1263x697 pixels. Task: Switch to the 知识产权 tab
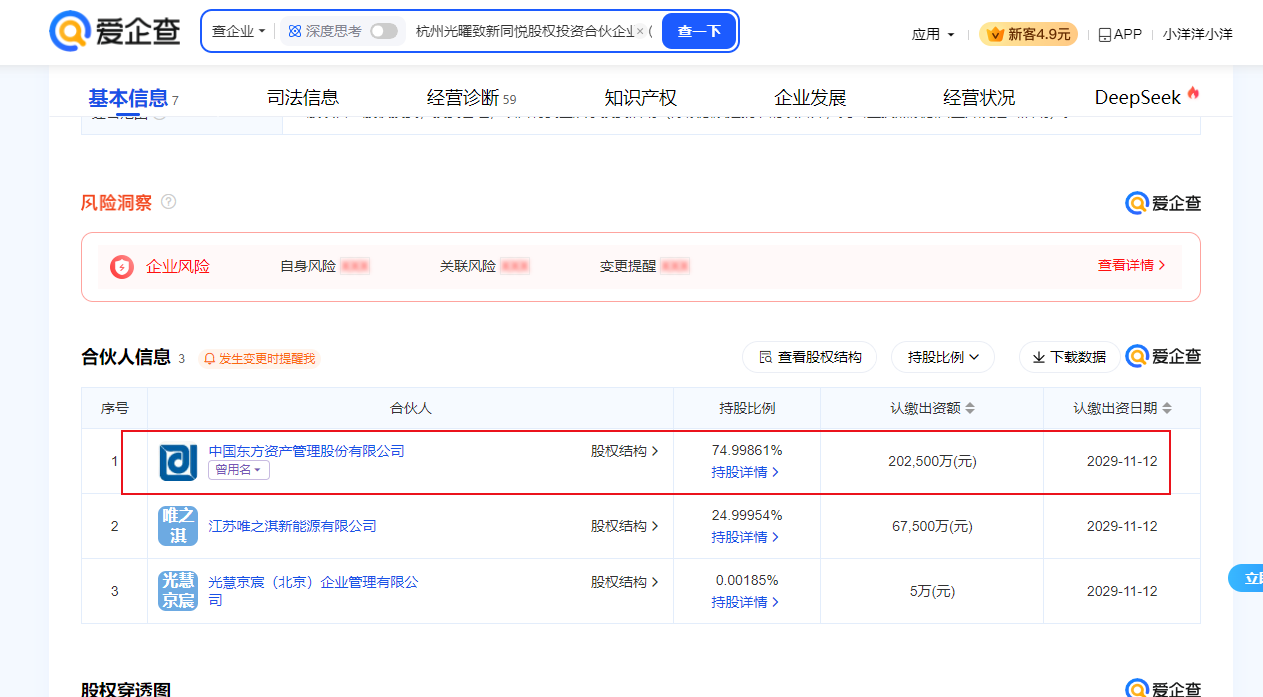(x=640, y=98)
